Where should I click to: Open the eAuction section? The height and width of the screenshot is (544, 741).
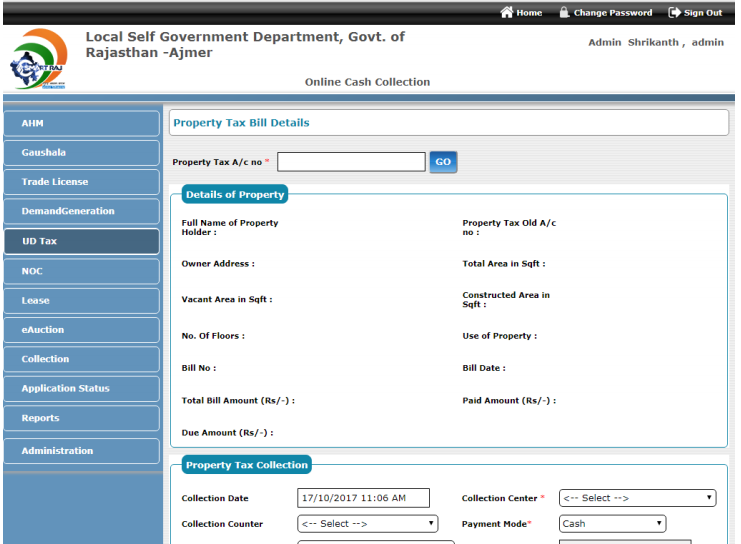pos(81,329)
